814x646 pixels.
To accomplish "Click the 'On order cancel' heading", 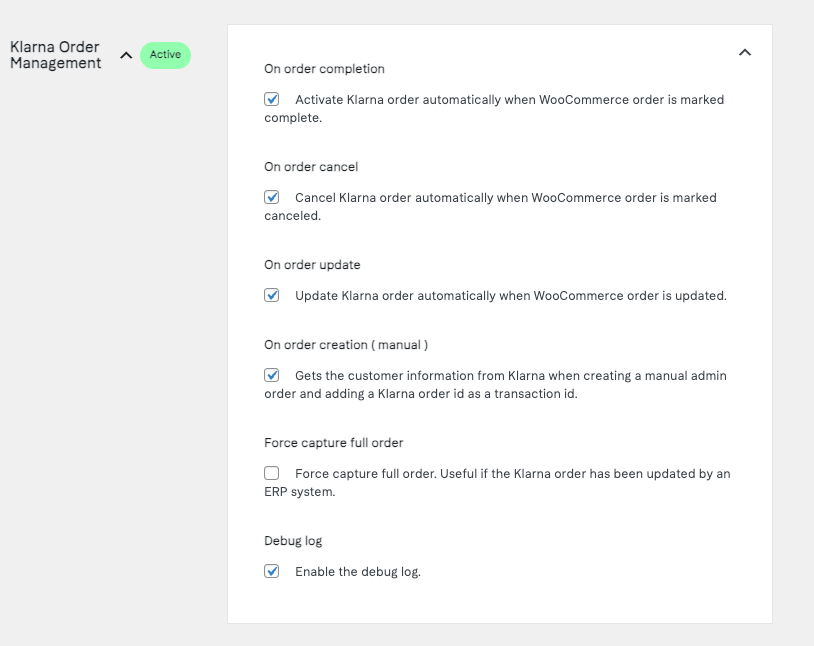I will coord(311,167).
